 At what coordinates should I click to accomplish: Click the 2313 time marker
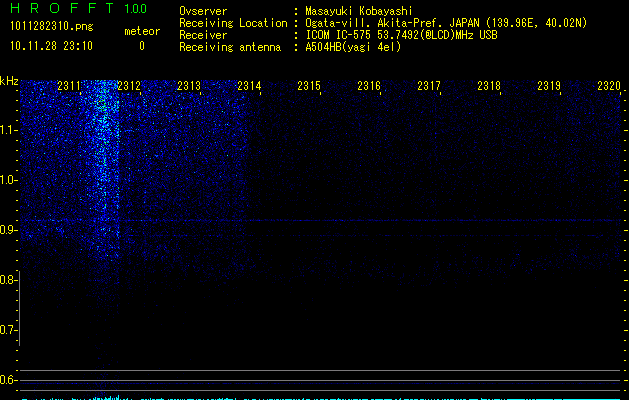[189, 86]
